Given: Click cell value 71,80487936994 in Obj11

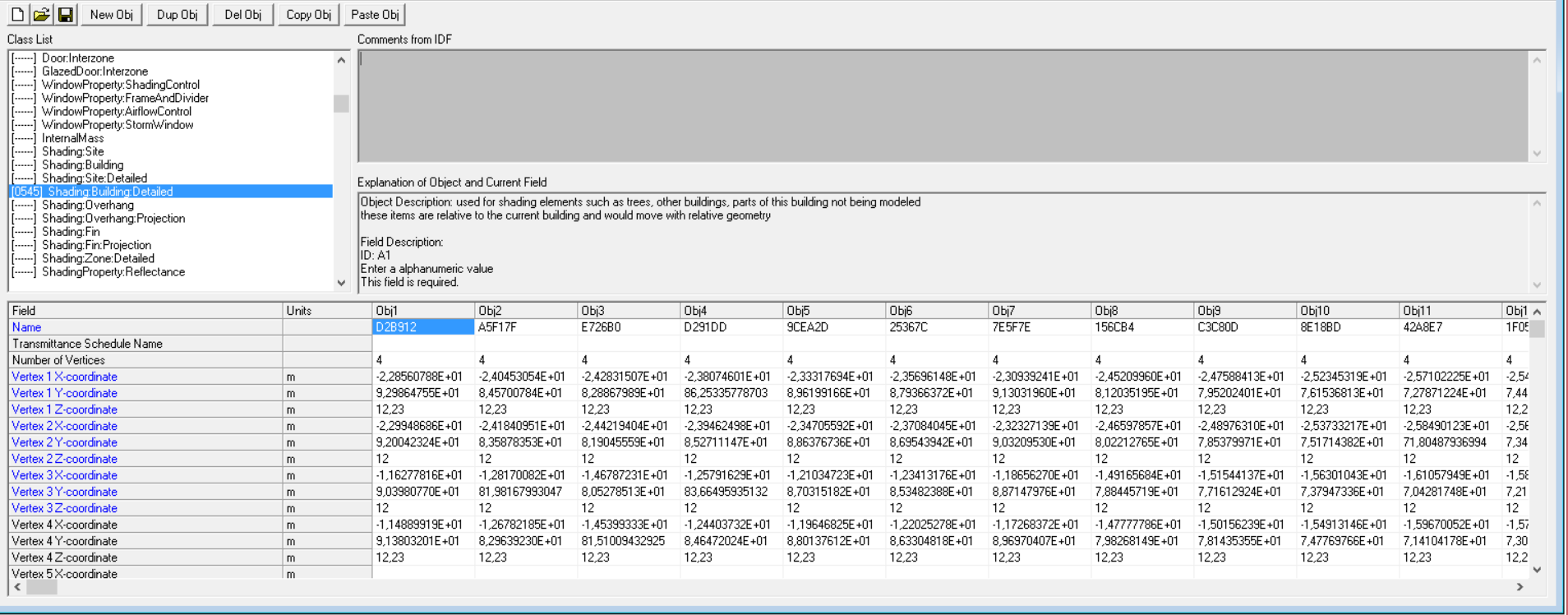Looking at the screenshot, I should click(1450, 442).
